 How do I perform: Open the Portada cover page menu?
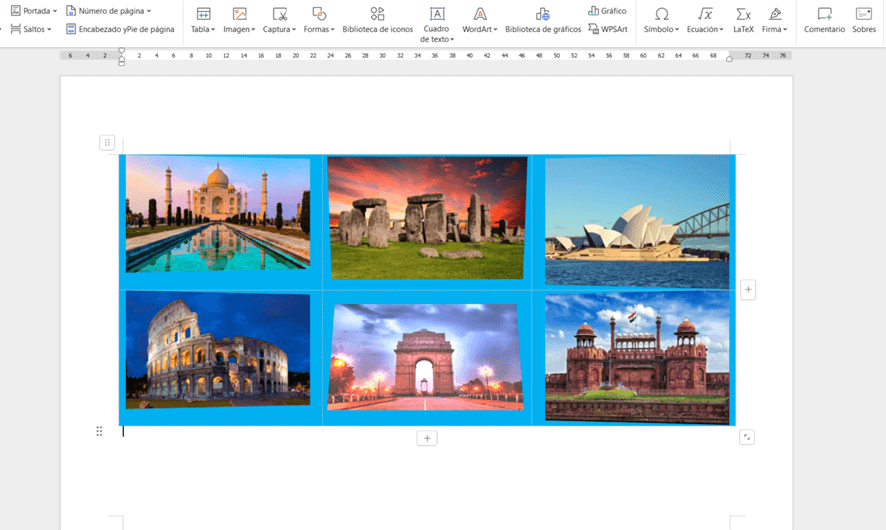[34, 11]
